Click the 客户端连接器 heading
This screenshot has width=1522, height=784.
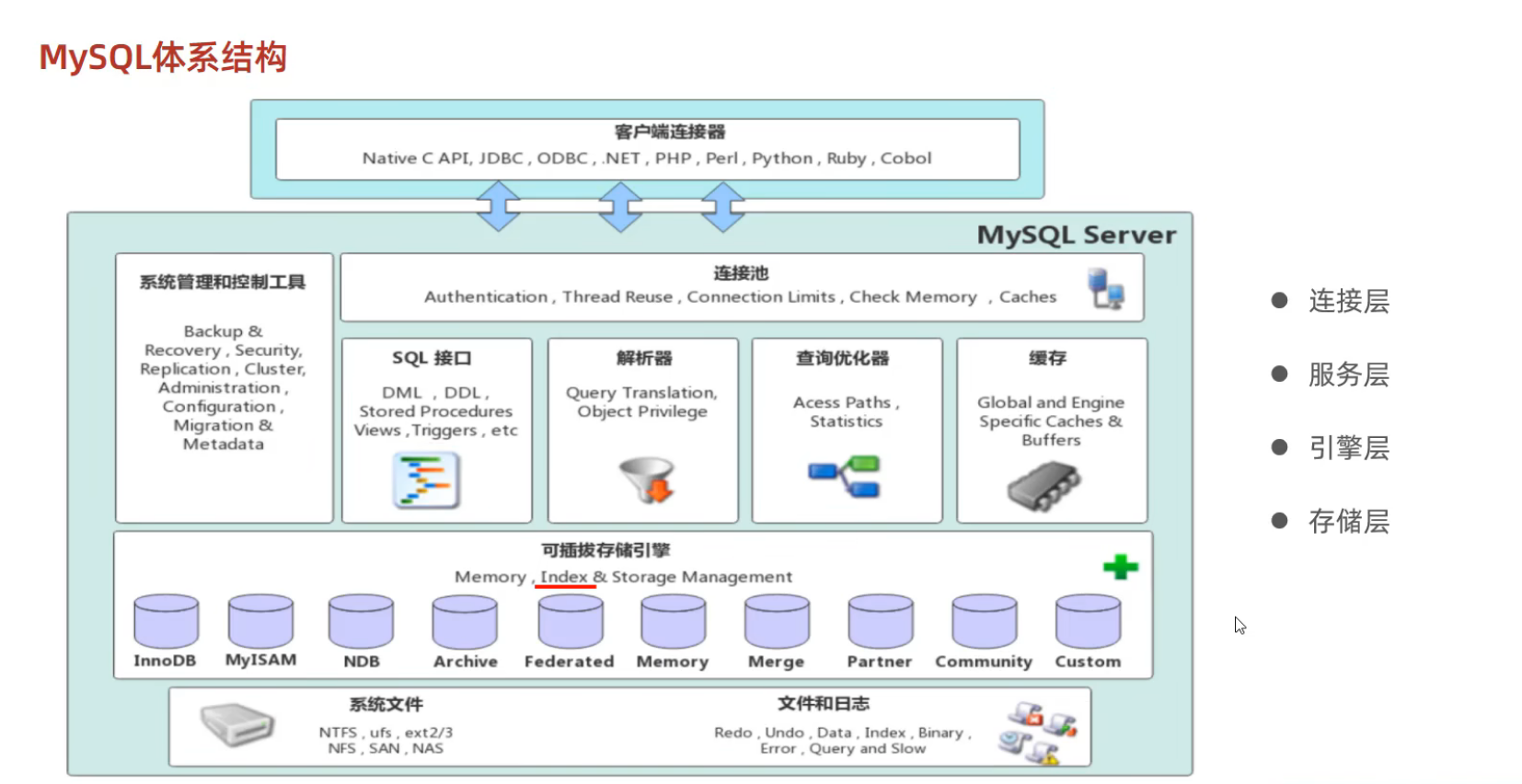(x=670, y=132)
